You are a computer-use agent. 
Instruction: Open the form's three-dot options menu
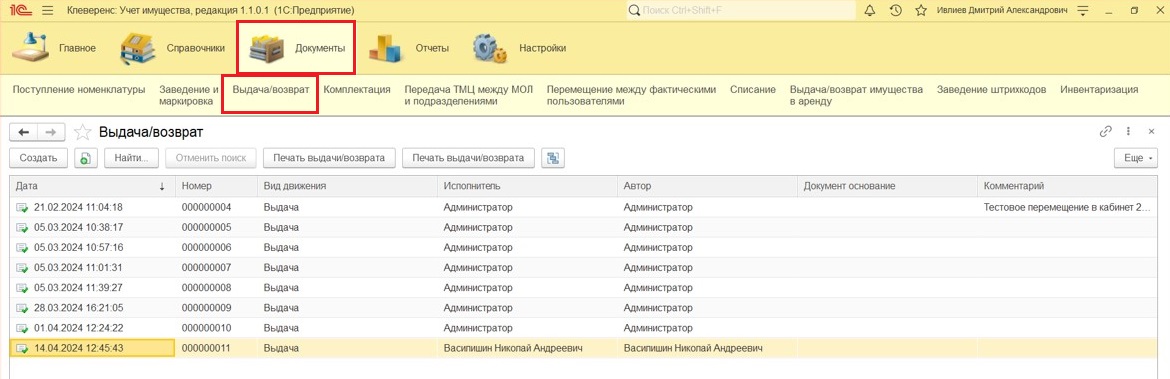(1129, 131)
